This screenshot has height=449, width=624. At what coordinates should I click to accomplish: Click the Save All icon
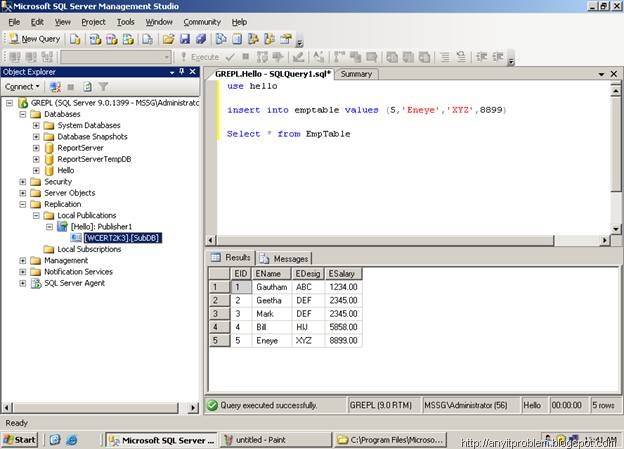point(201,39)
